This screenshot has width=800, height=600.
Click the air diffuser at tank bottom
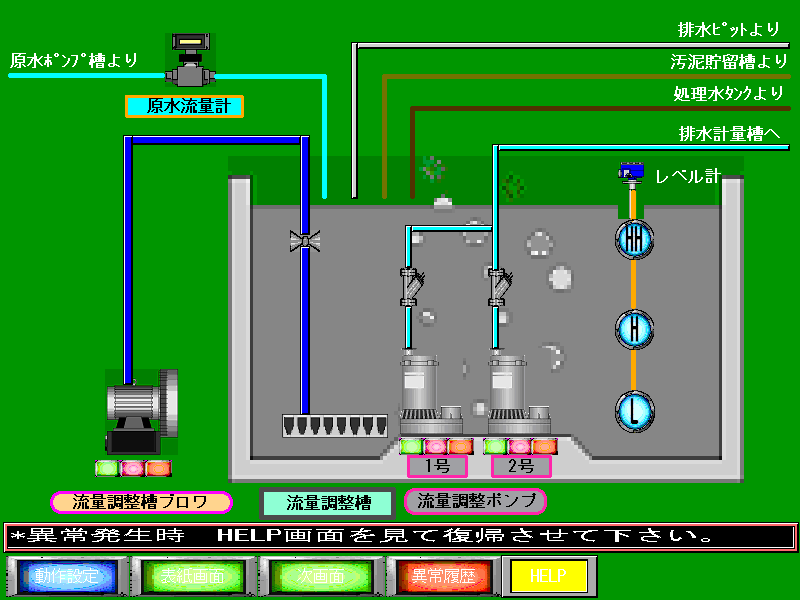click(334, 425)
